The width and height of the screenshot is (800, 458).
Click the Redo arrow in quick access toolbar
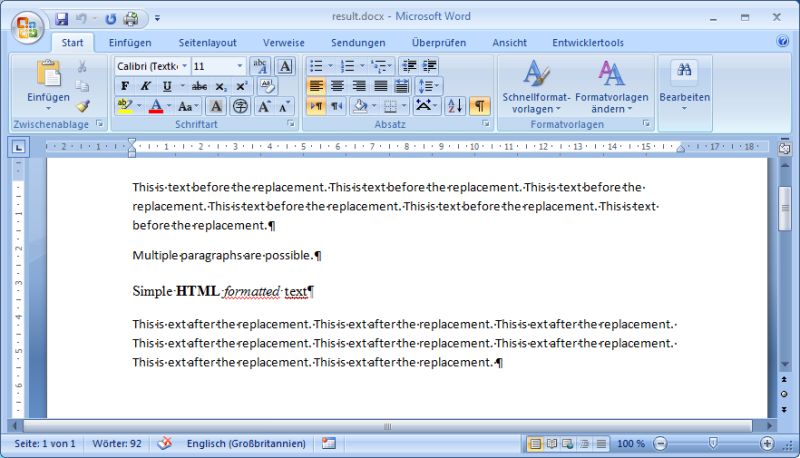(111, 19)
